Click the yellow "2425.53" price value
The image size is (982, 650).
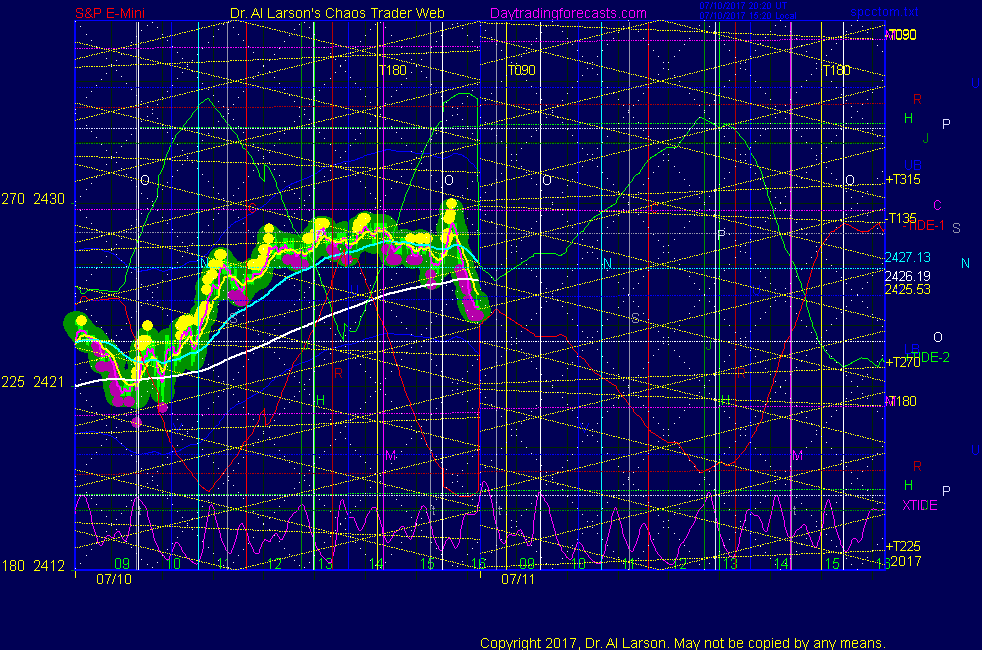tap(907, 289)
